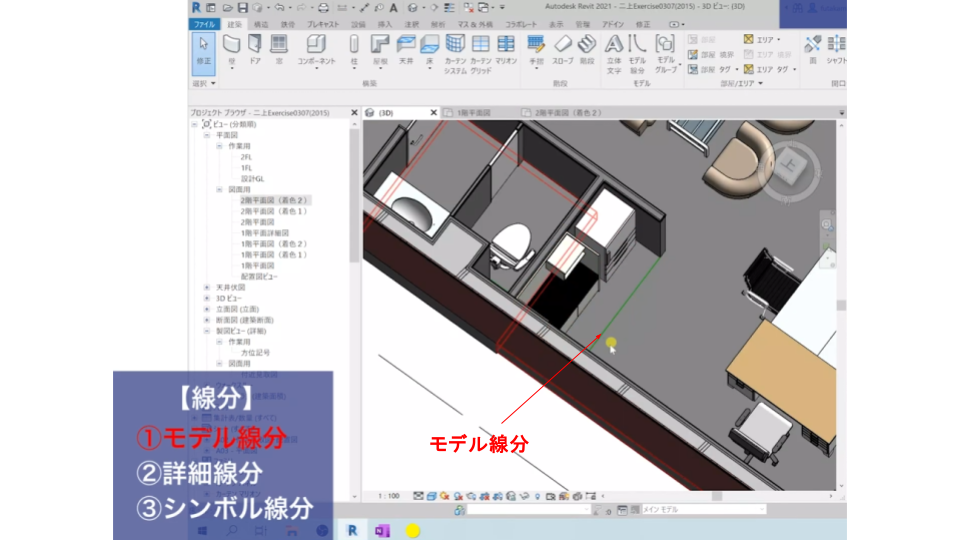The width and height of the screenshot is (960, 540).
Task: Open 2階平面図 (着色1) in the browser
Action: coord(273,212)
